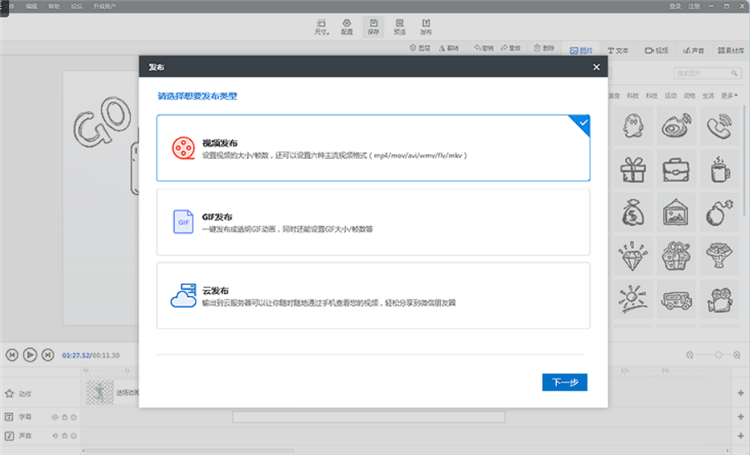The width and height of the screenshot is (750, 455).
Task: Click the 下一步 next button
Action: tap(565, 382)
